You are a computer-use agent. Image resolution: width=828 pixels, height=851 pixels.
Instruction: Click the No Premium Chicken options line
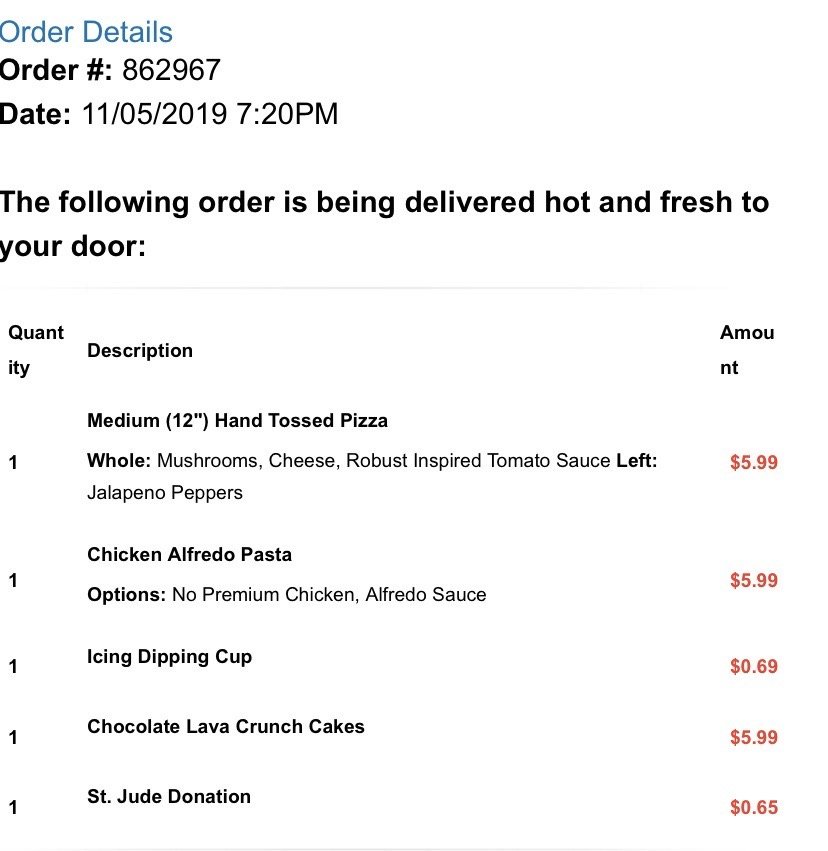[287, 595]
